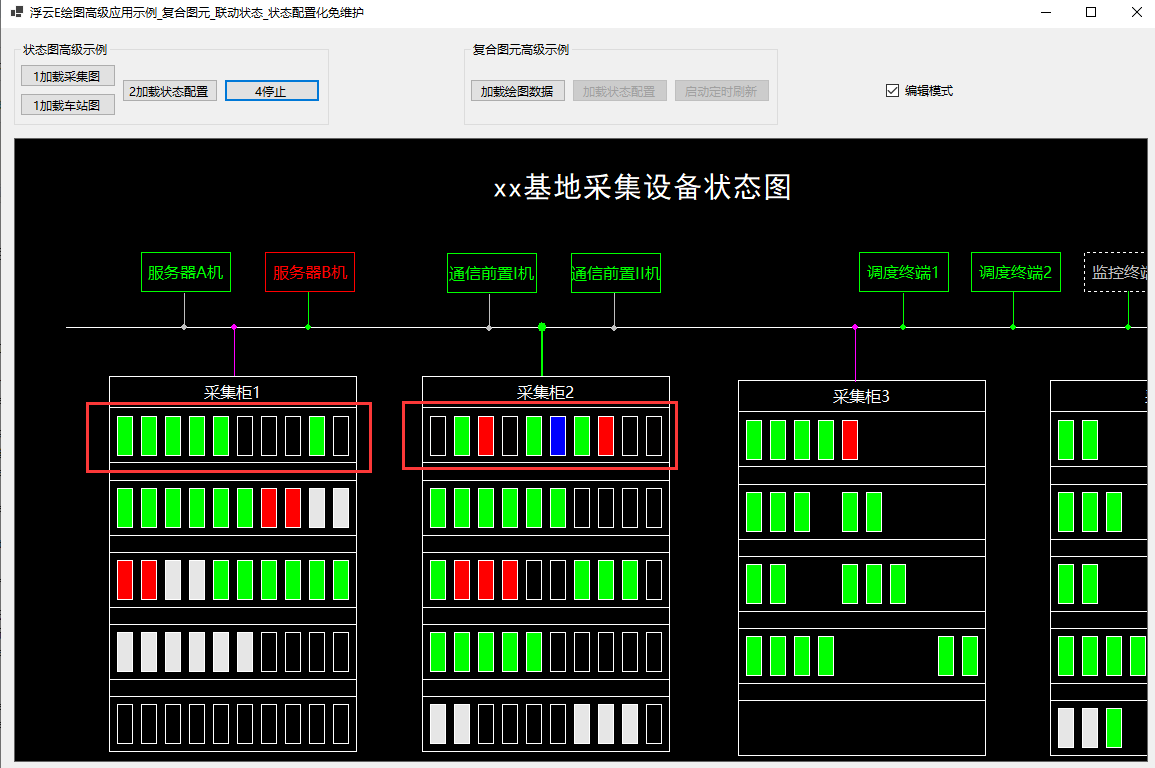Click the 采集柜1 cabinet title

(232, 392)
